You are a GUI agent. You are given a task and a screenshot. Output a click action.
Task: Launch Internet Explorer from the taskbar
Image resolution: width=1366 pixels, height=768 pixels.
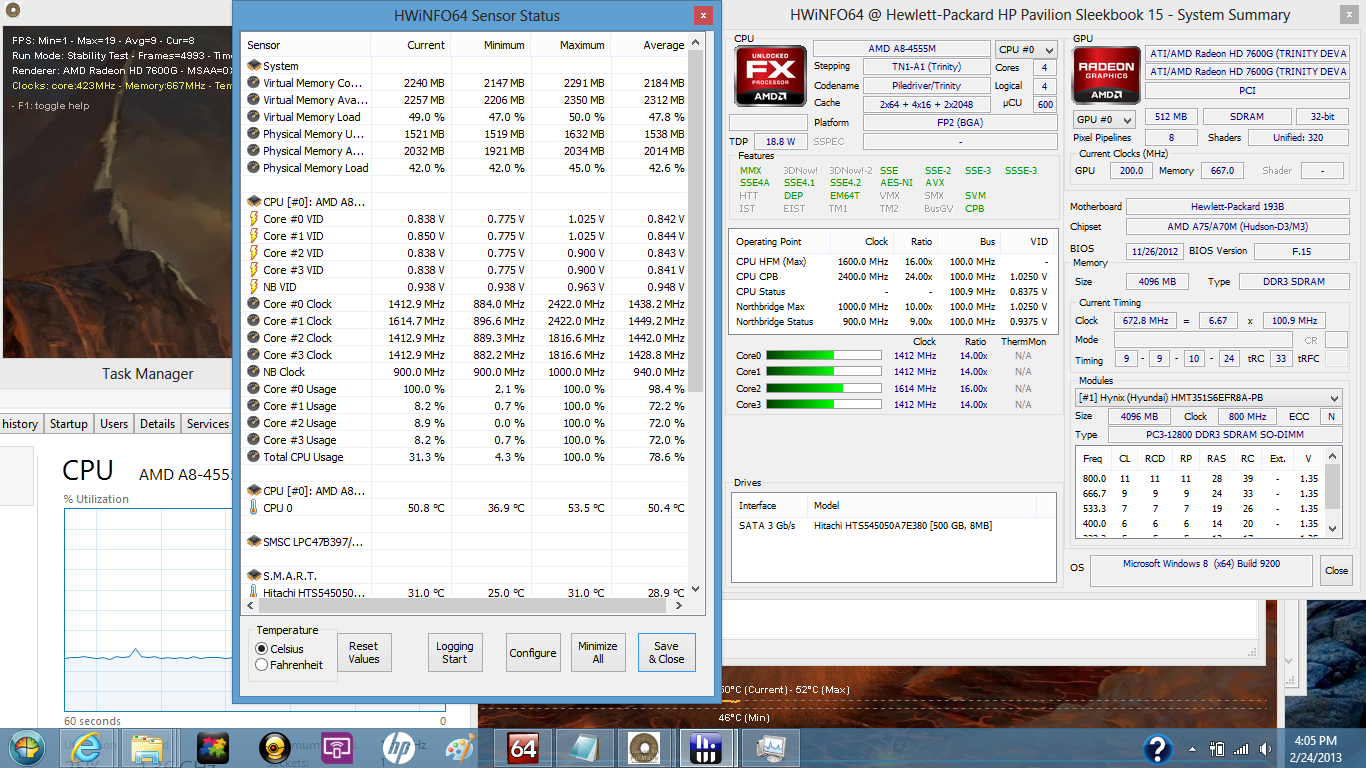[88, 747]
